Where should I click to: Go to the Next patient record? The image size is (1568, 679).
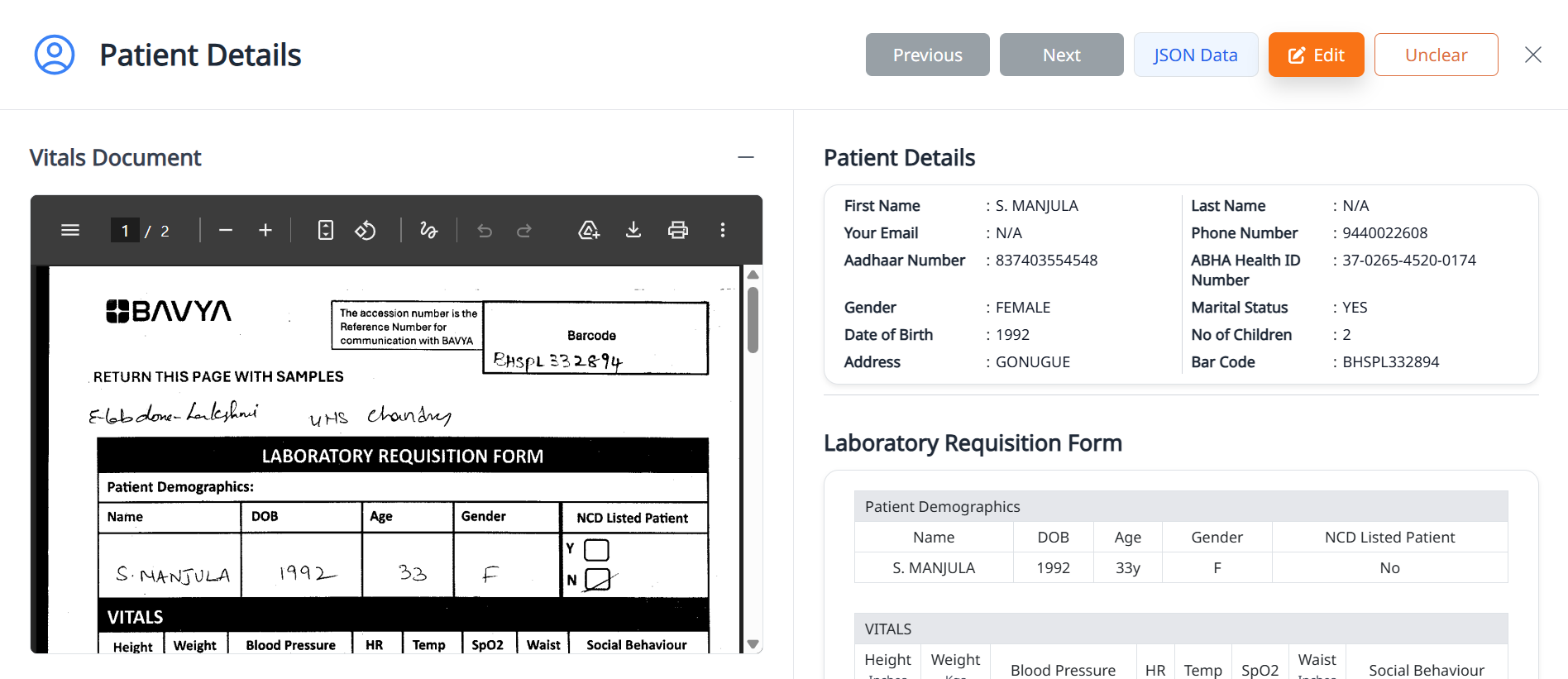point(1061,55)
